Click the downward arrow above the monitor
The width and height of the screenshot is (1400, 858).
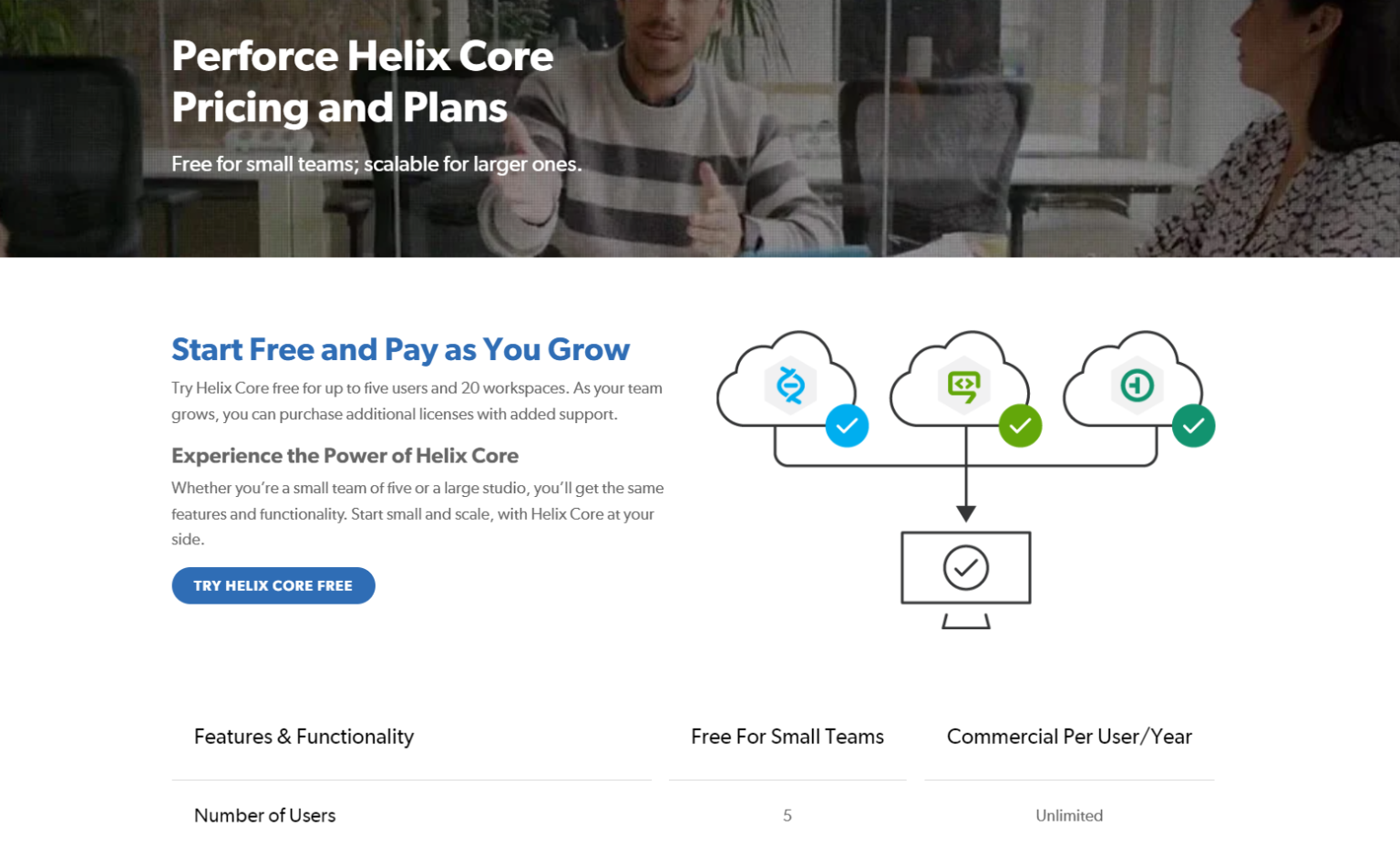tap(966, 513)
